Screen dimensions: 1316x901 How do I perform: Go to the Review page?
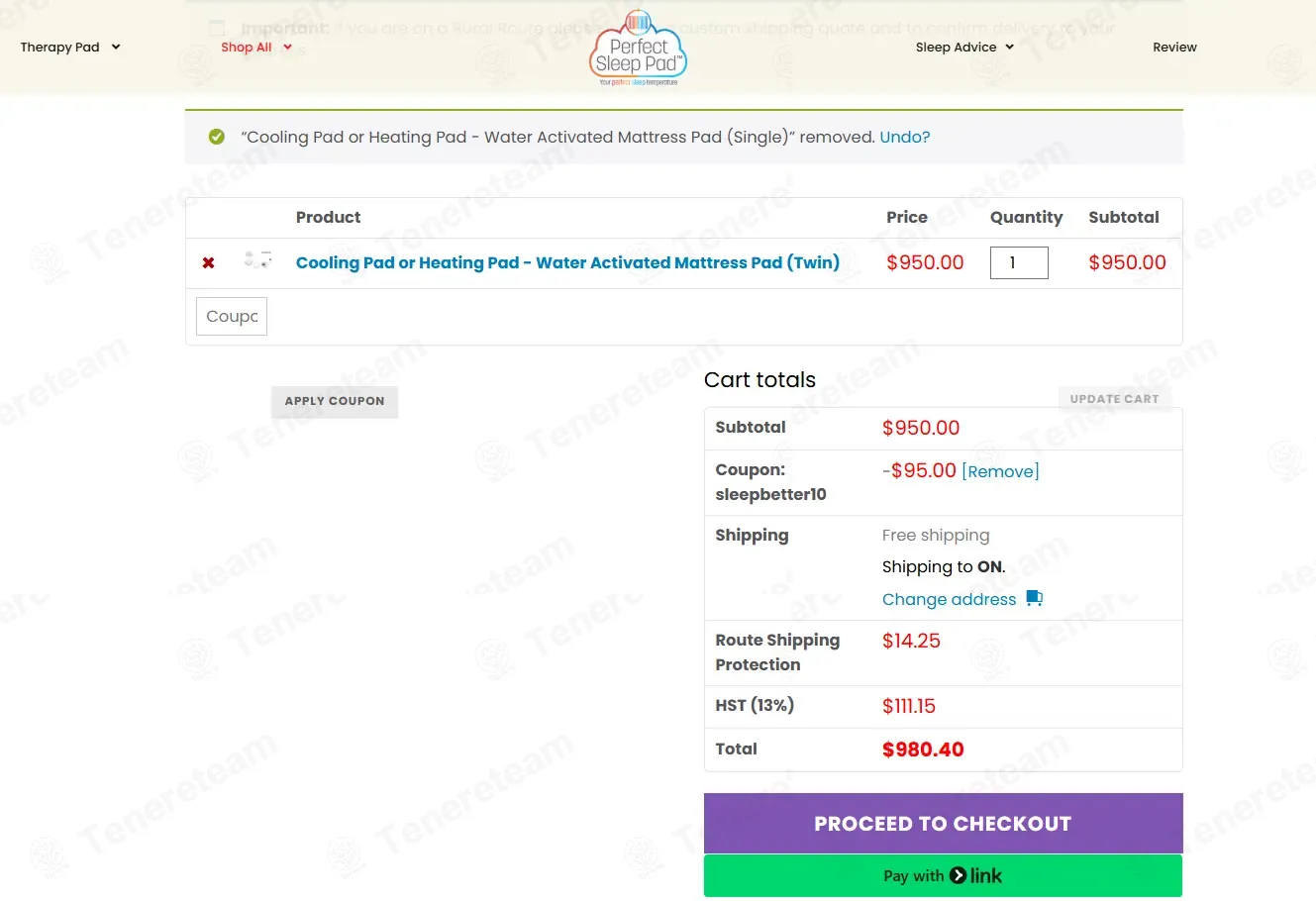(1174, 47)
